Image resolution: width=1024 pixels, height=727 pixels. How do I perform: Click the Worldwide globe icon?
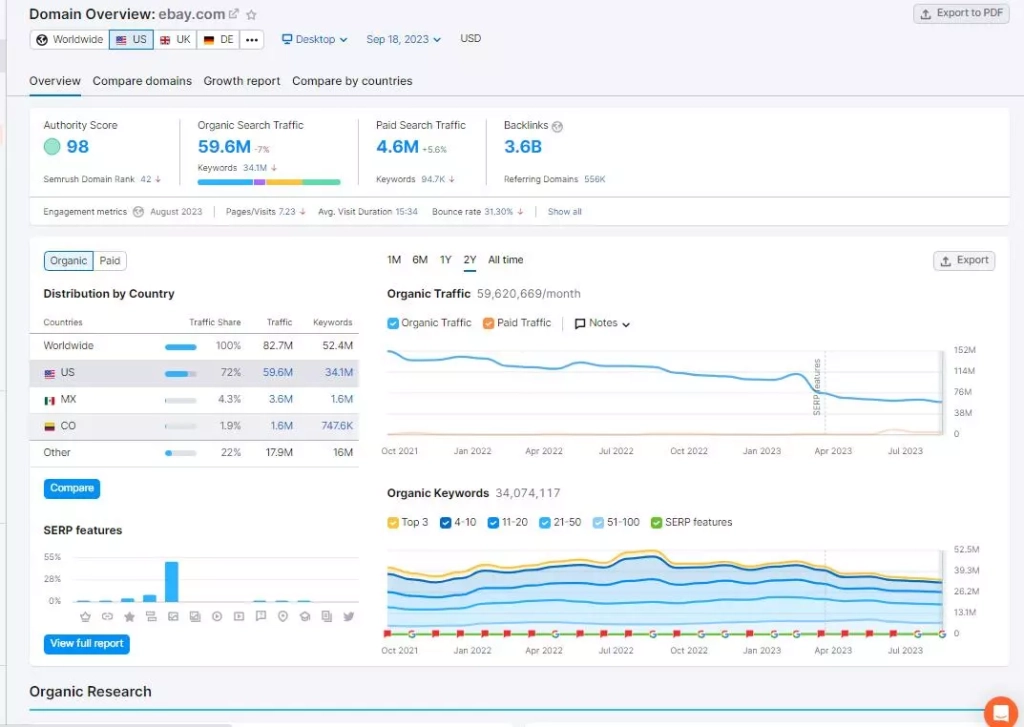[x=42, y=40]
